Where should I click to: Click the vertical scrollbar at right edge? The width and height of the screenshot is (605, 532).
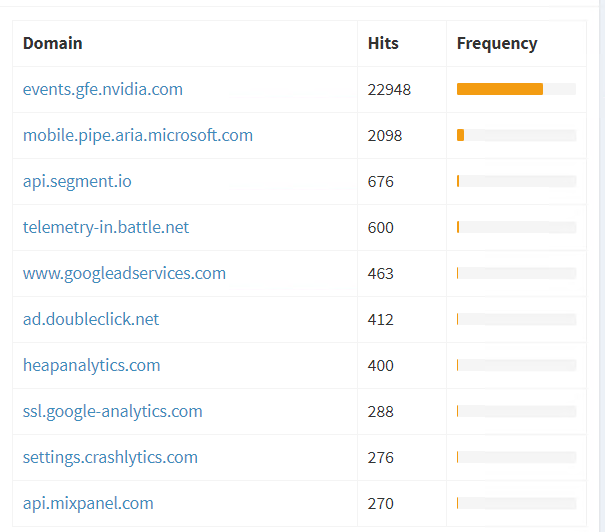pyautogui.click(x=602, y=266)
